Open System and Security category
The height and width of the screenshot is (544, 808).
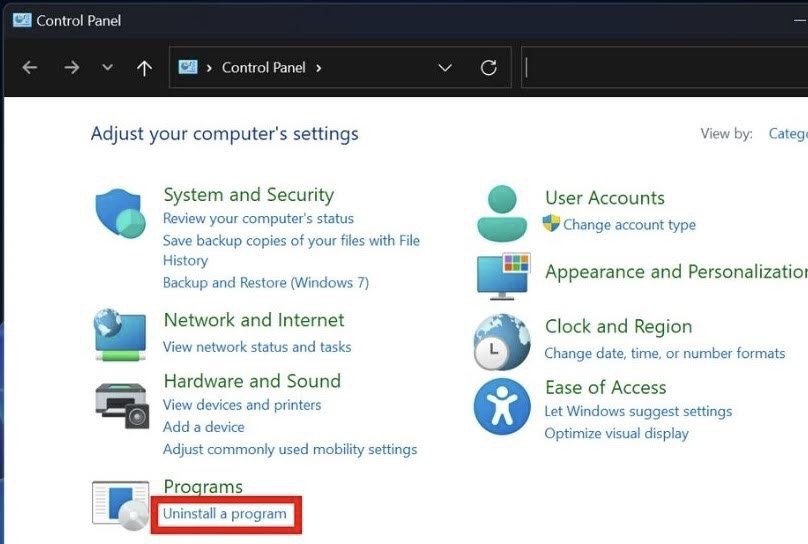click(x=248, y=195)
